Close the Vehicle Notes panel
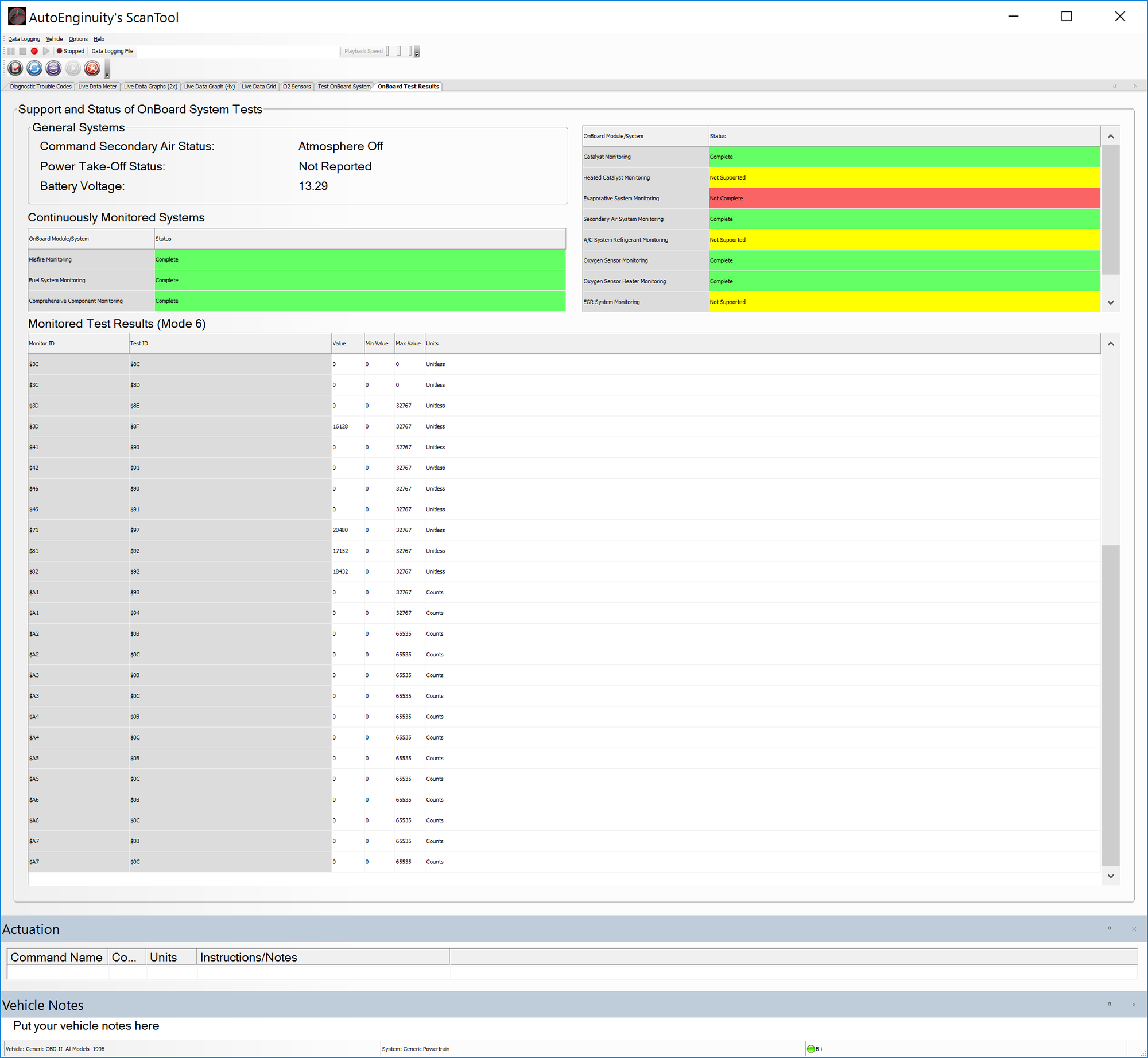The height and width of the screenshot is (1058, 1148). 1134,1005
